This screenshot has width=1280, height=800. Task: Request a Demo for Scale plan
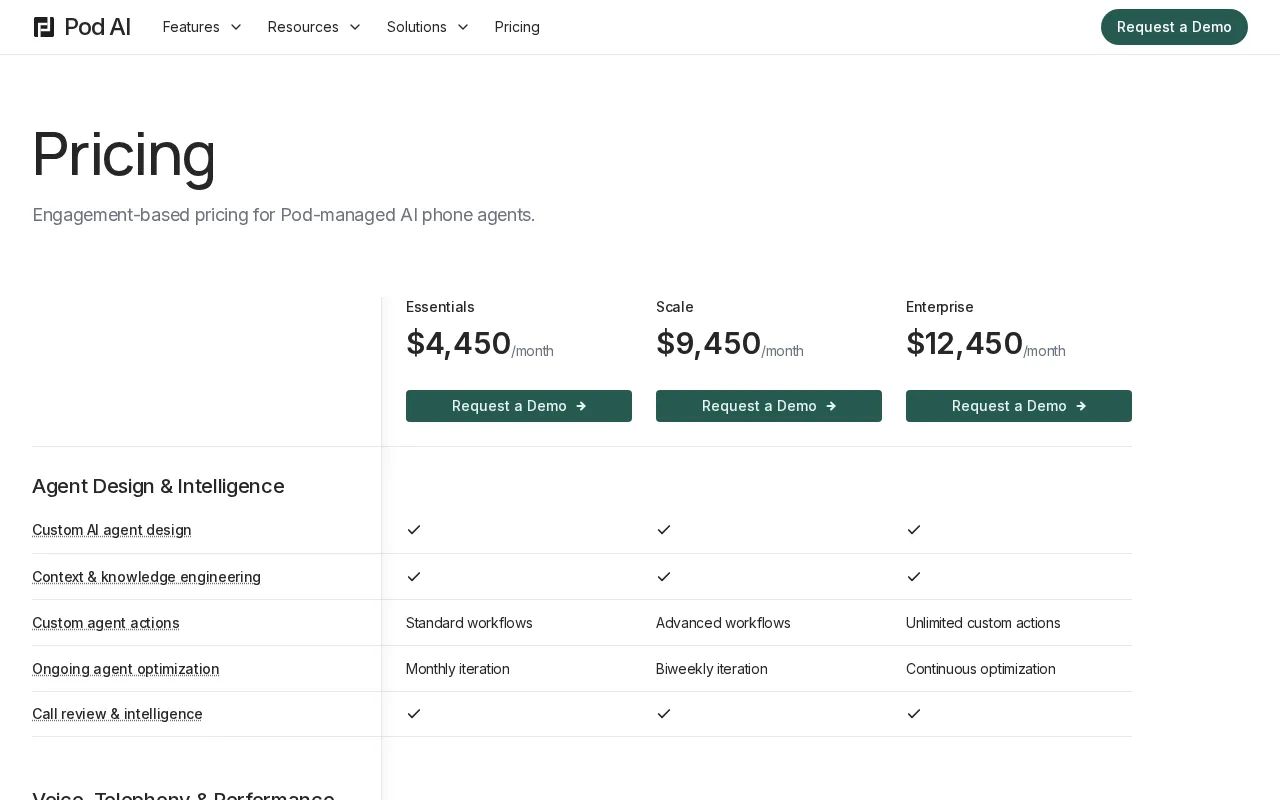click(769, 406)
